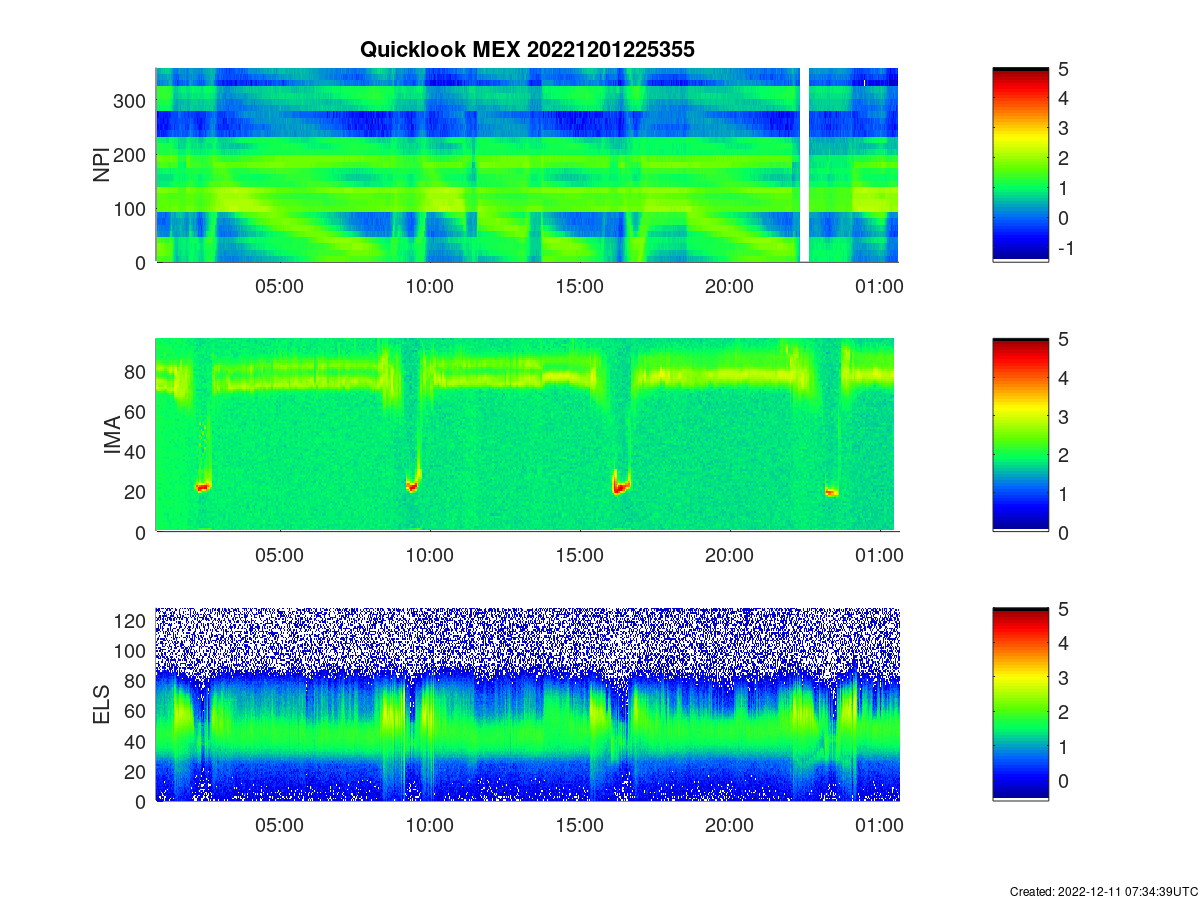Click the 100 label on NPI y-axis
Viewport: 1200px width, 900px height.
[x=131, y=209]
